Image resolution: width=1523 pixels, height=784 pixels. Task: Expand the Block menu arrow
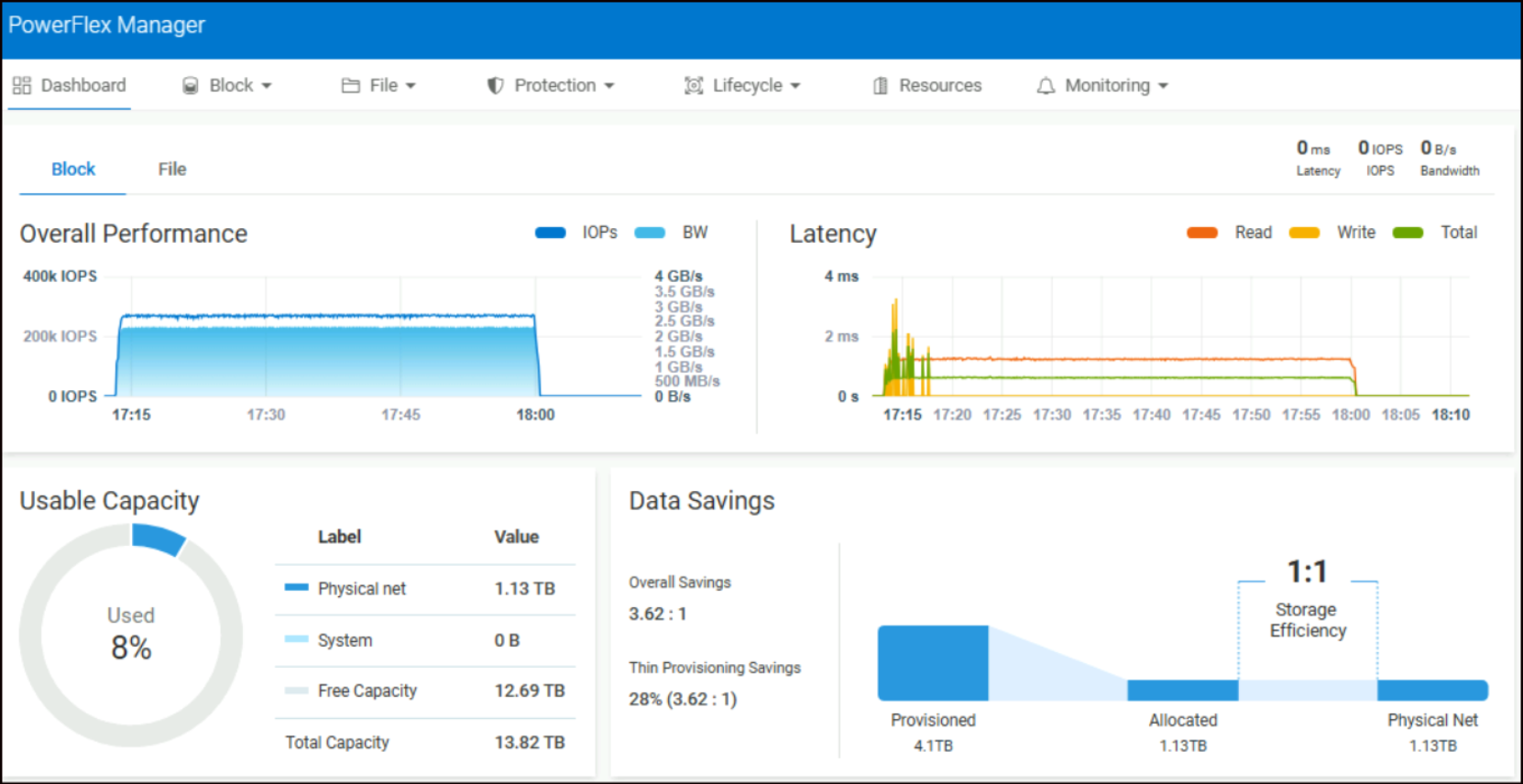point(267,86)
